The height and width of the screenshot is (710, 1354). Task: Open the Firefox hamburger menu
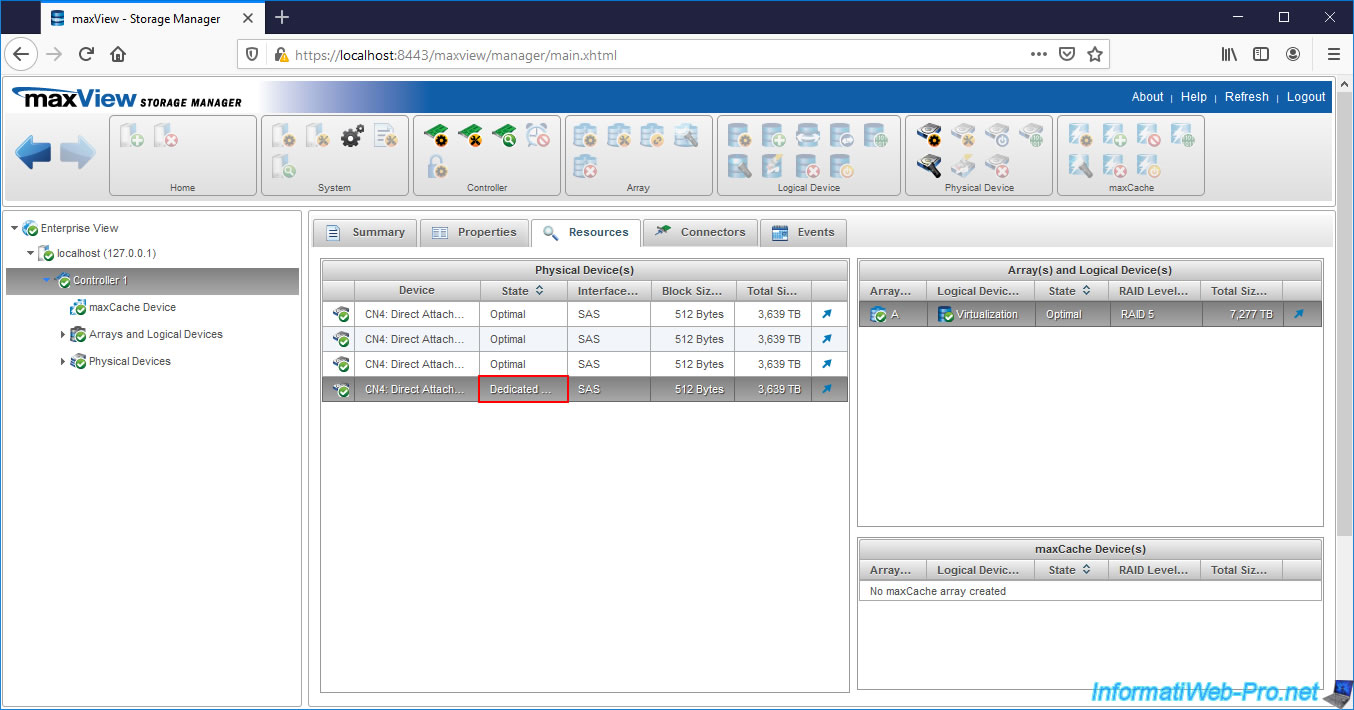[1333, 54]
